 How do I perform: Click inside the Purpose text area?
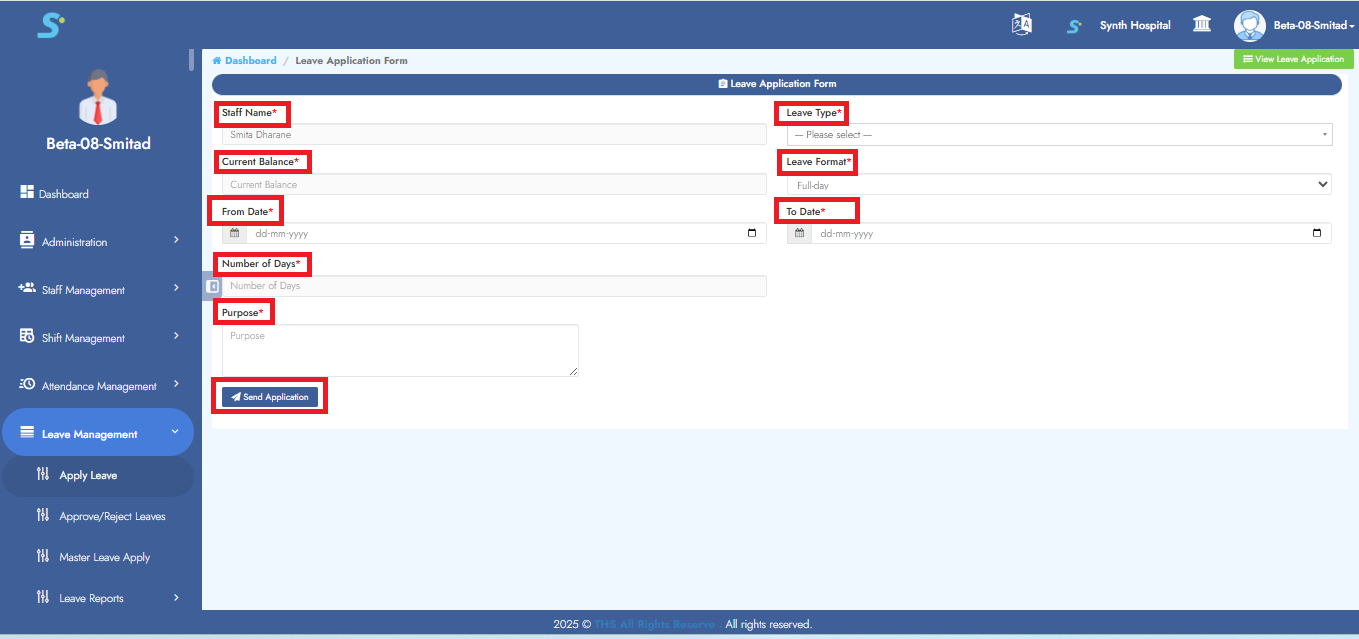pos(399,350)
